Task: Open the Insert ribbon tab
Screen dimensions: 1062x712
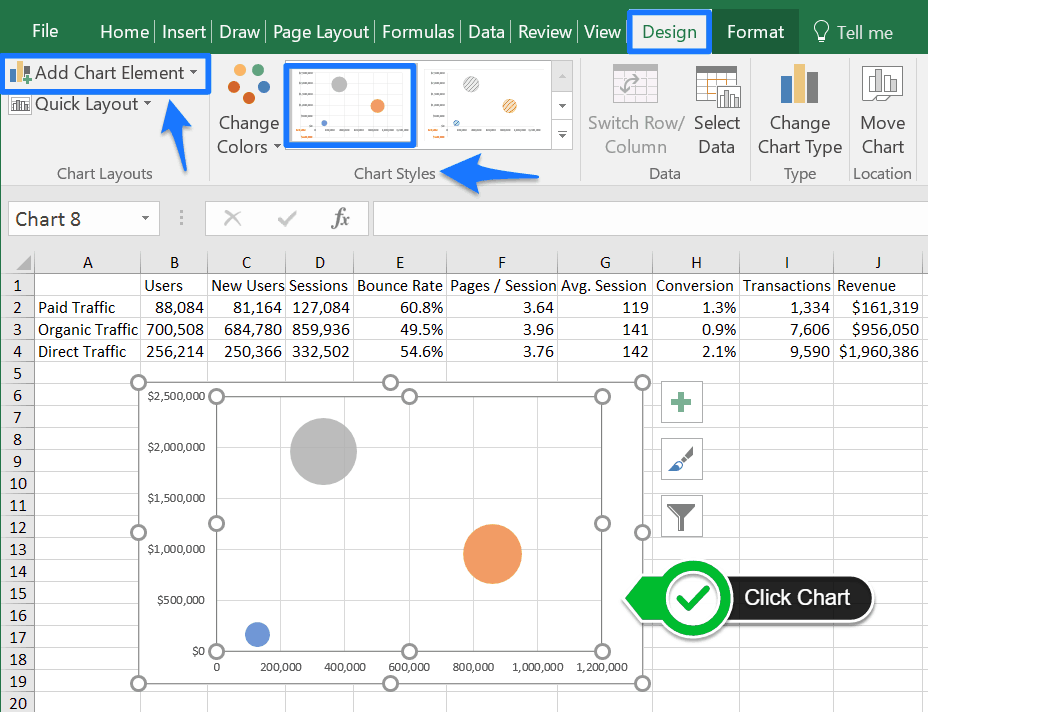Action: (184, 31)
